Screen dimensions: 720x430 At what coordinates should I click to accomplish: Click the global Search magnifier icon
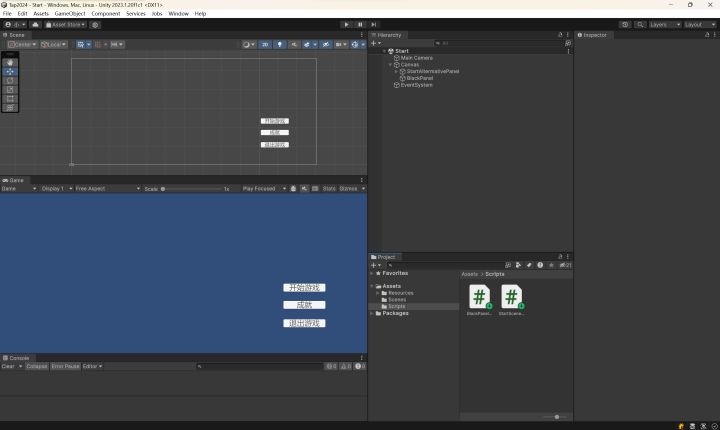pos(640,24)
